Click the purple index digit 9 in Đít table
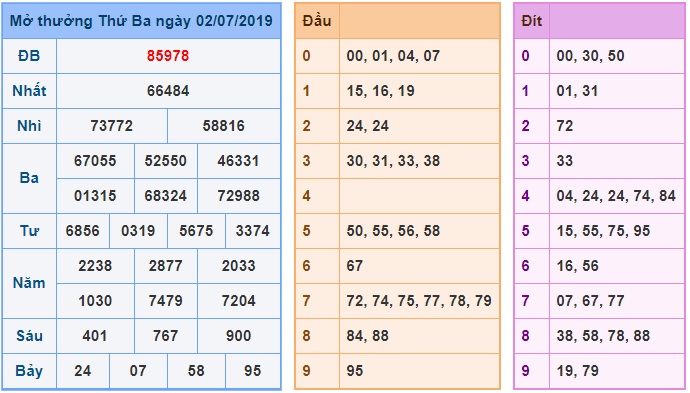The height and width of the screenshot is (393, 690). point(525,371)
